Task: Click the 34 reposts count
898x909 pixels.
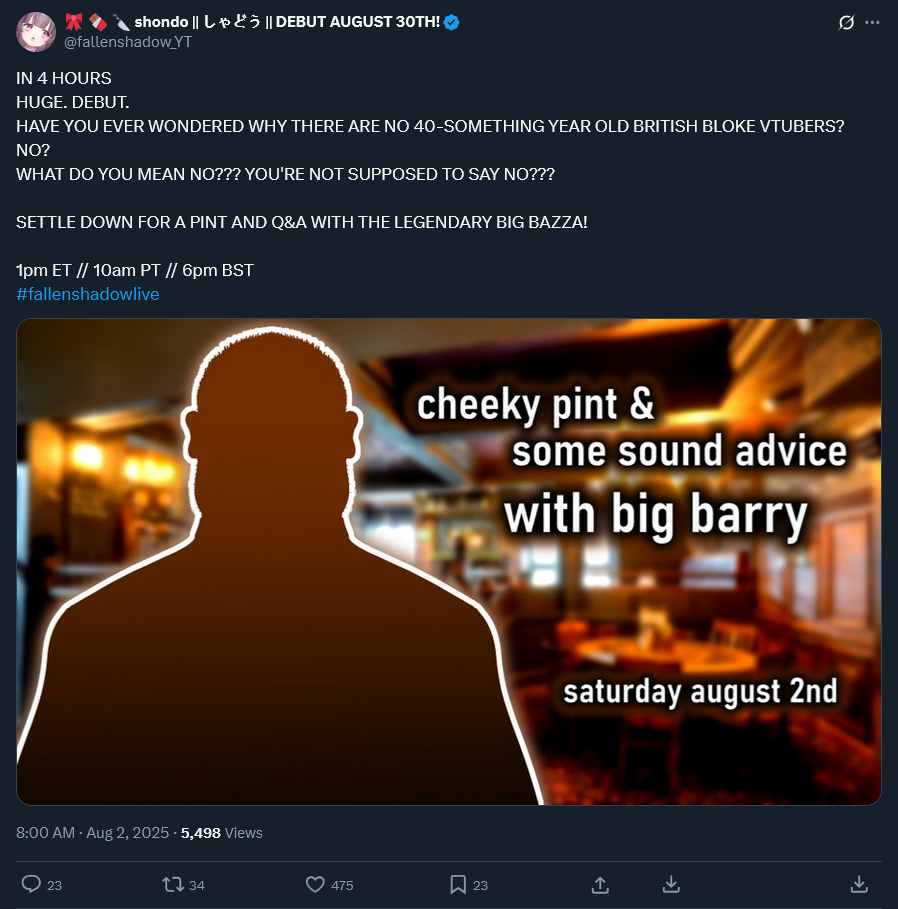Action: click(x=197, y=885)
